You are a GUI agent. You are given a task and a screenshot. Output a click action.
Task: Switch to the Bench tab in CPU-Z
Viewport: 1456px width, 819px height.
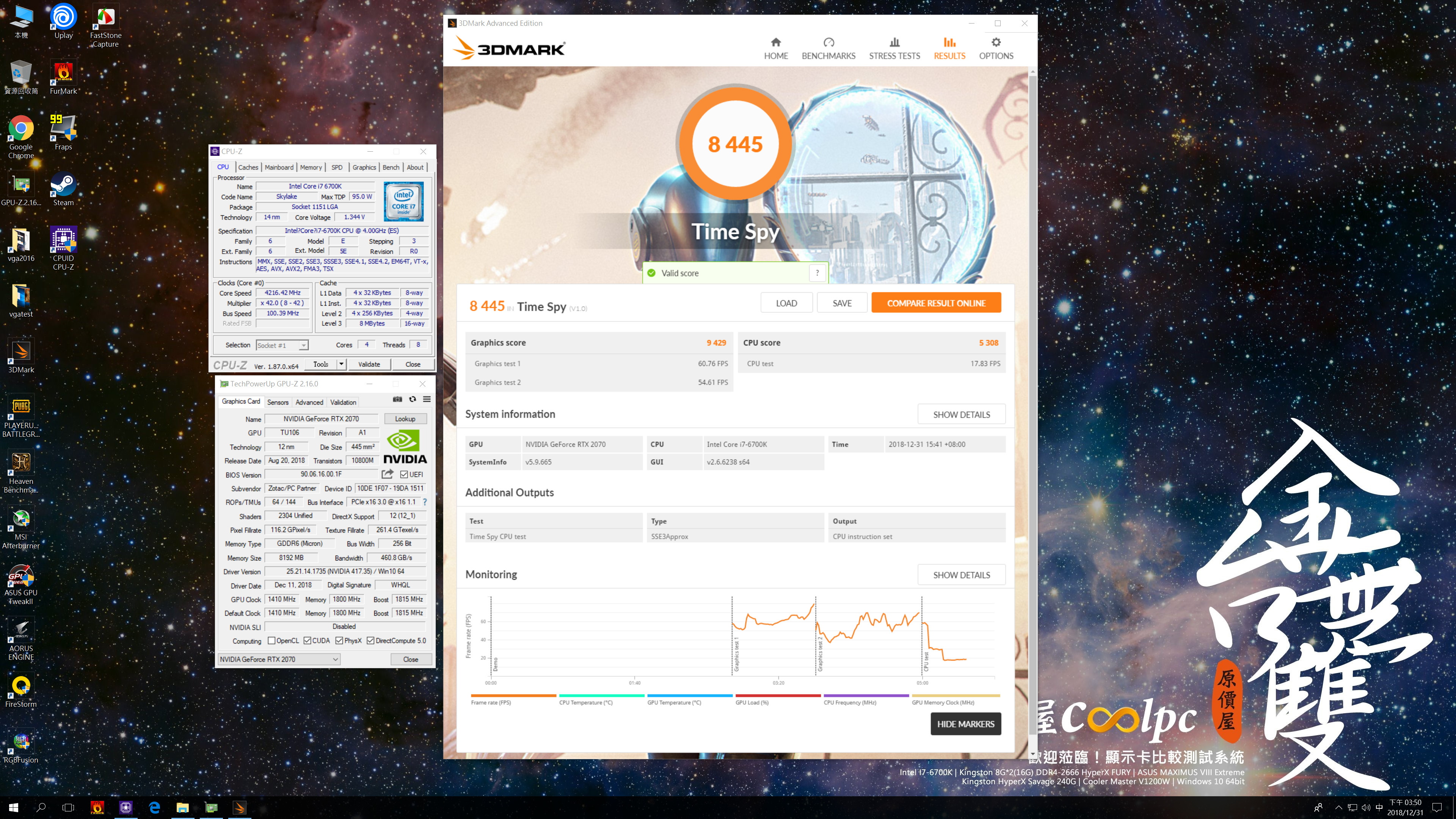point(391,167)
